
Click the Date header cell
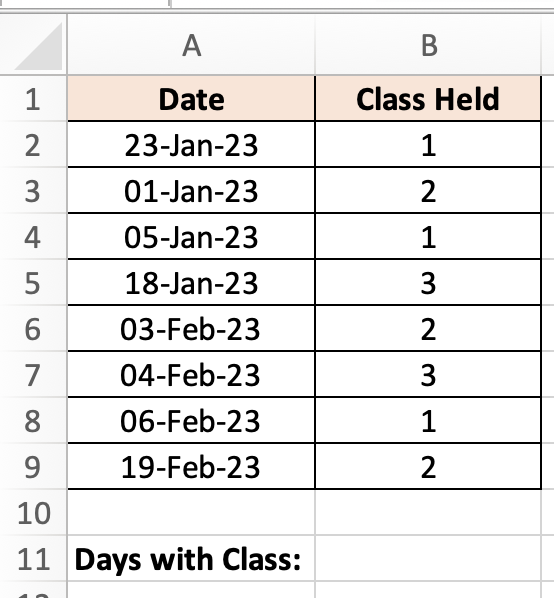click(191, 99)
